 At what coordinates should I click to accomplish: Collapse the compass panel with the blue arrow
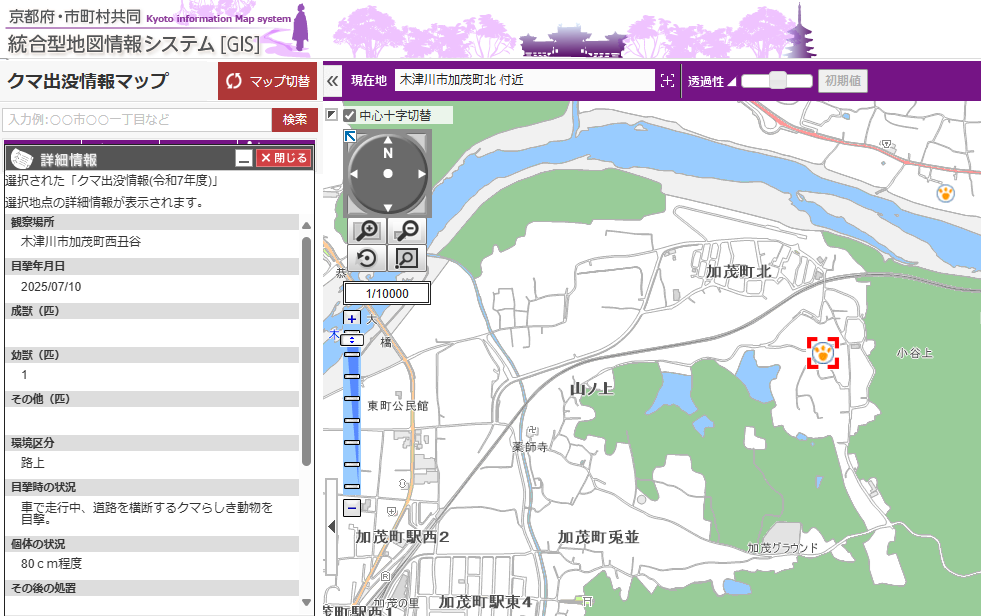tap(351, 136)
